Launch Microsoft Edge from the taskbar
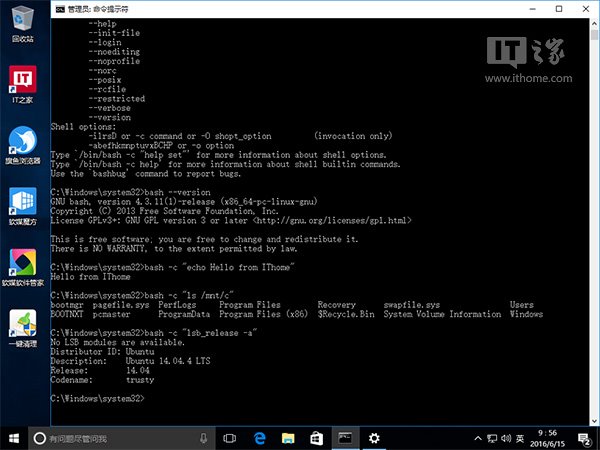Image resolution: width=600 pixels, height=450 pixels. coord(259,439)
